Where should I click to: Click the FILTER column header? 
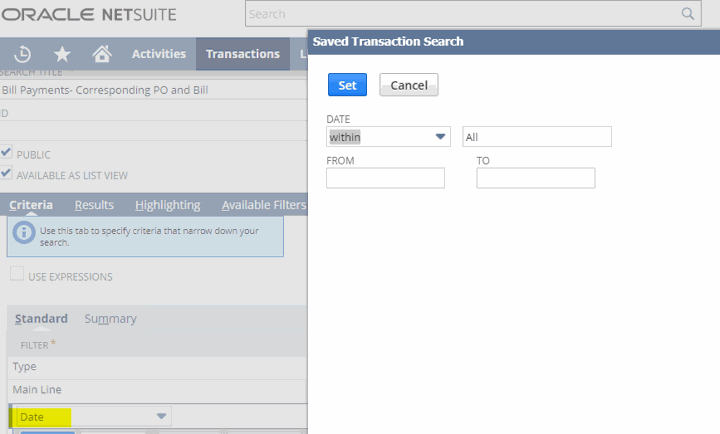coord(38,344)
